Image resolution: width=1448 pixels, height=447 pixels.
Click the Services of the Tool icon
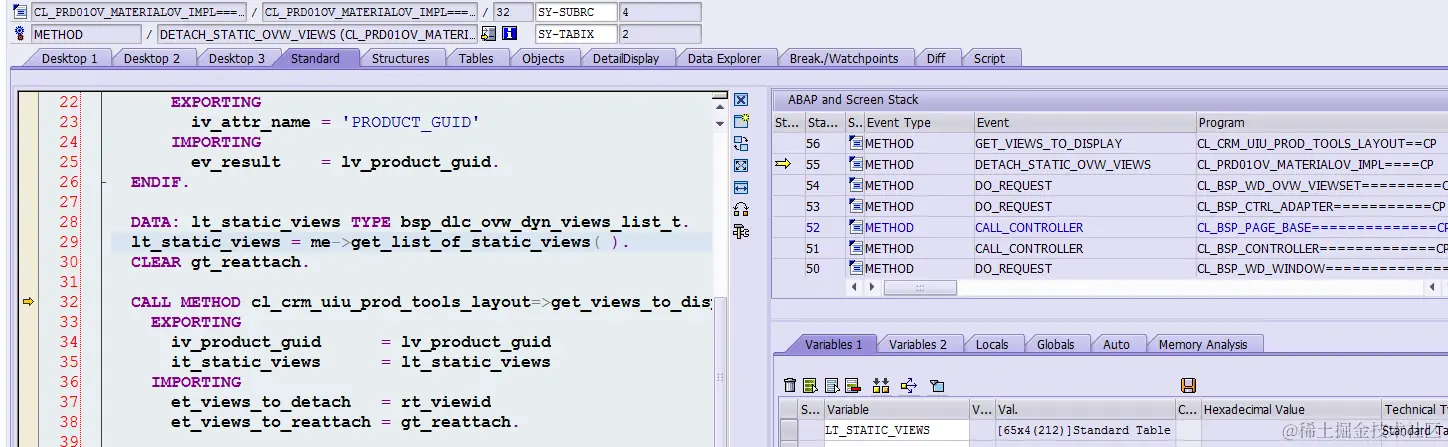click(x=741, y=209)
